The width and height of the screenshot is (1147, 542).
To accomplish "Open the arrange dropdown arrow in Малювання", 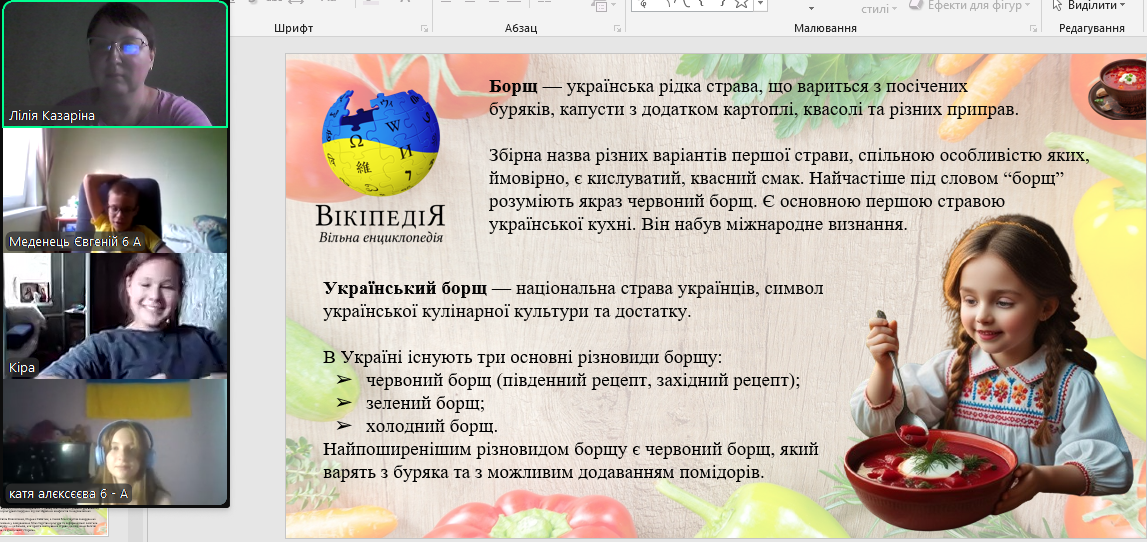I will (x=811, y=9).
